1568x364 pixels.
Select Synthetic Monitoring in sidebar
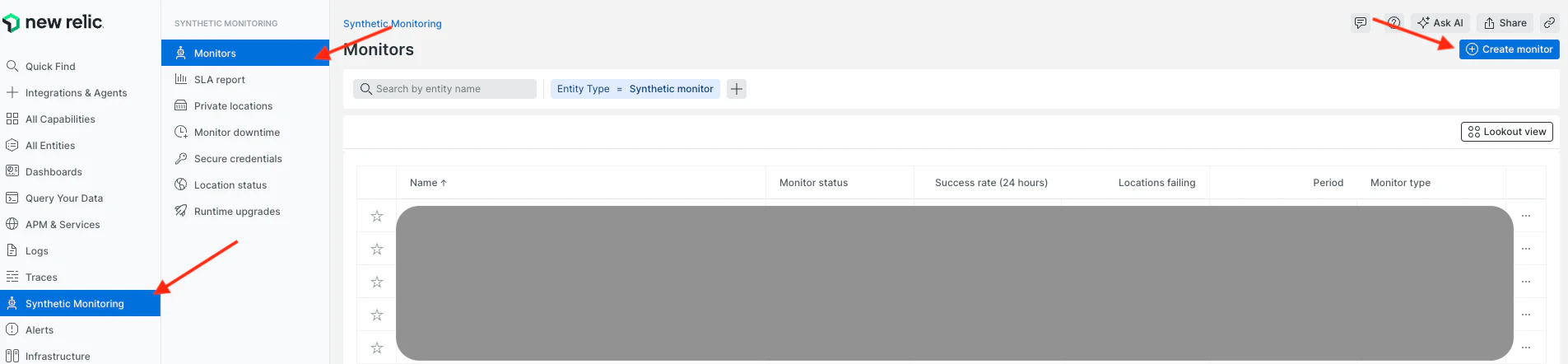coord(80,303)
